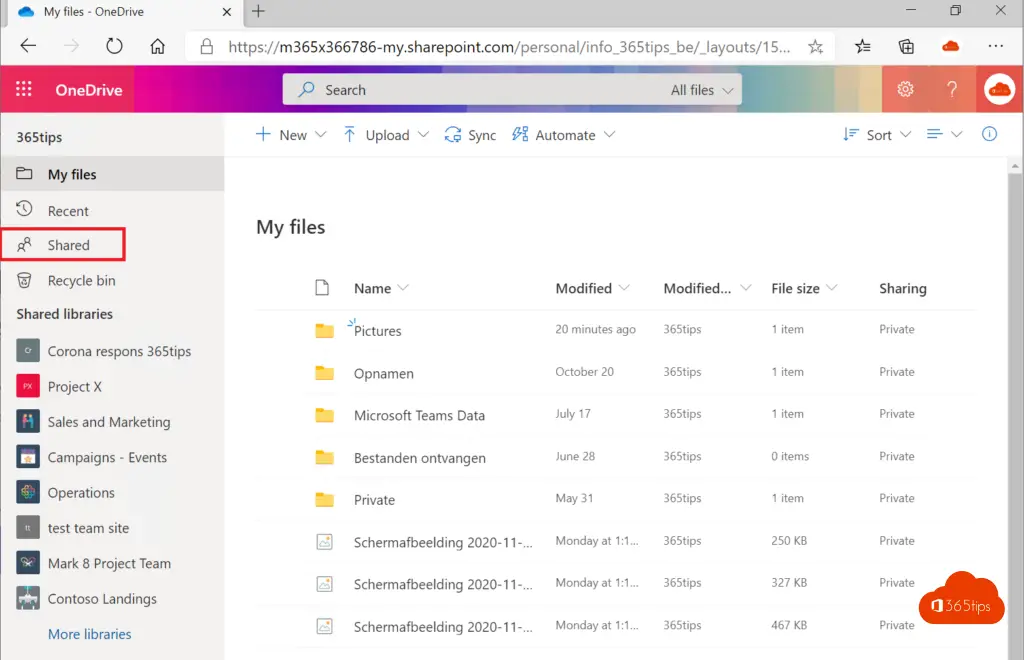1024x660 pixels.
Task: Open the Pictures folder name
Action: click(x=377, y=331)
